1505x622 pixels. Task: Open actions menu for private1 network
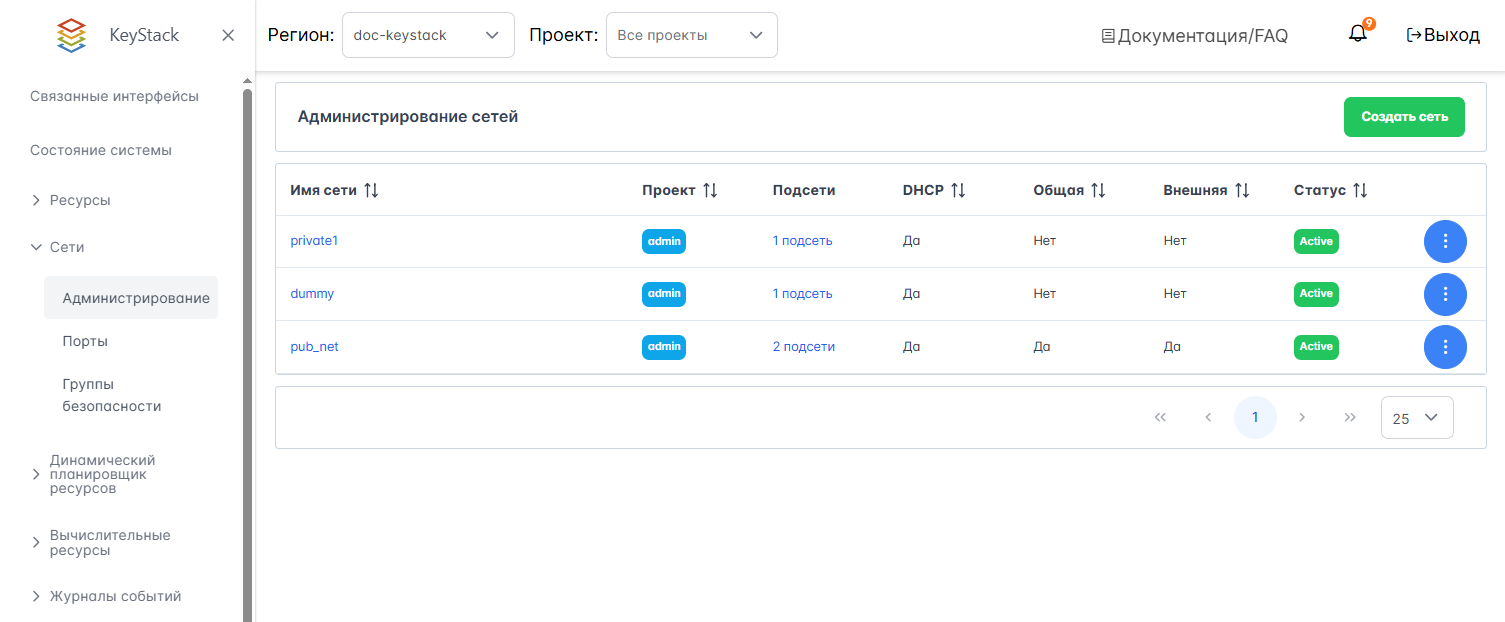click(x=1444, y=241)
